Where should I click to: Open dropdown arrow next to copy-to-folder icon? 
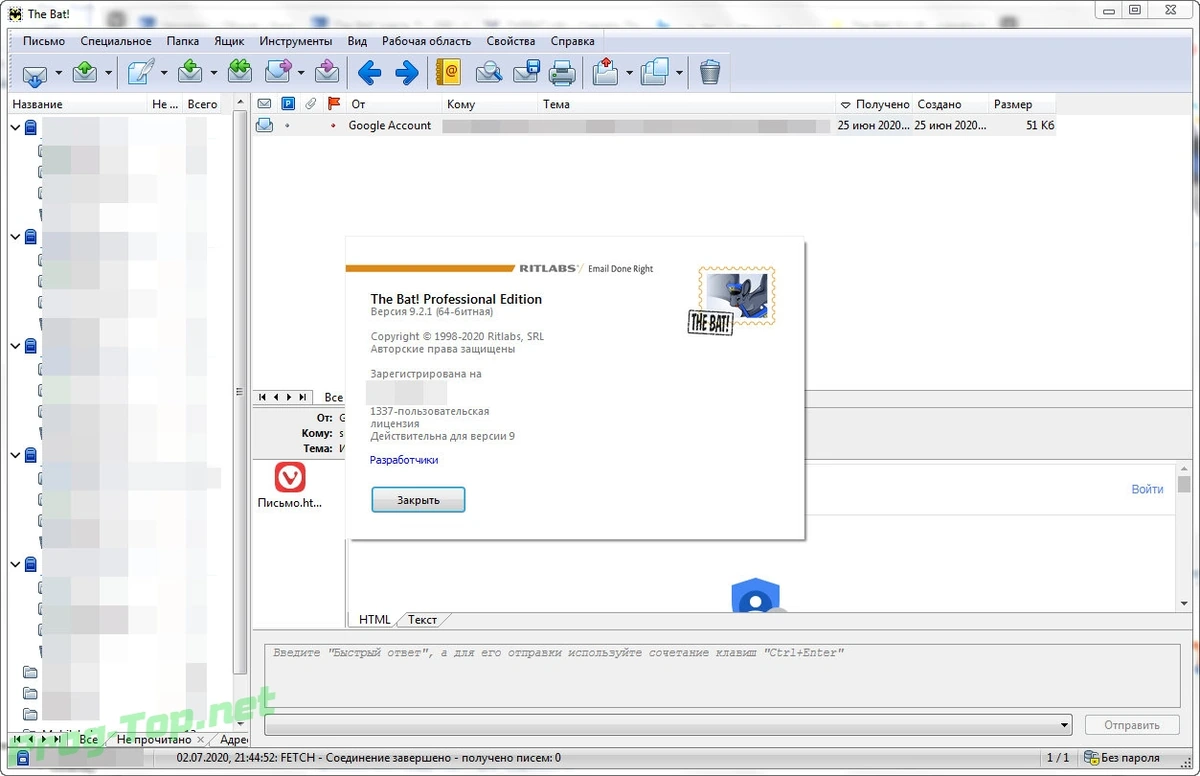pos(679,73)
